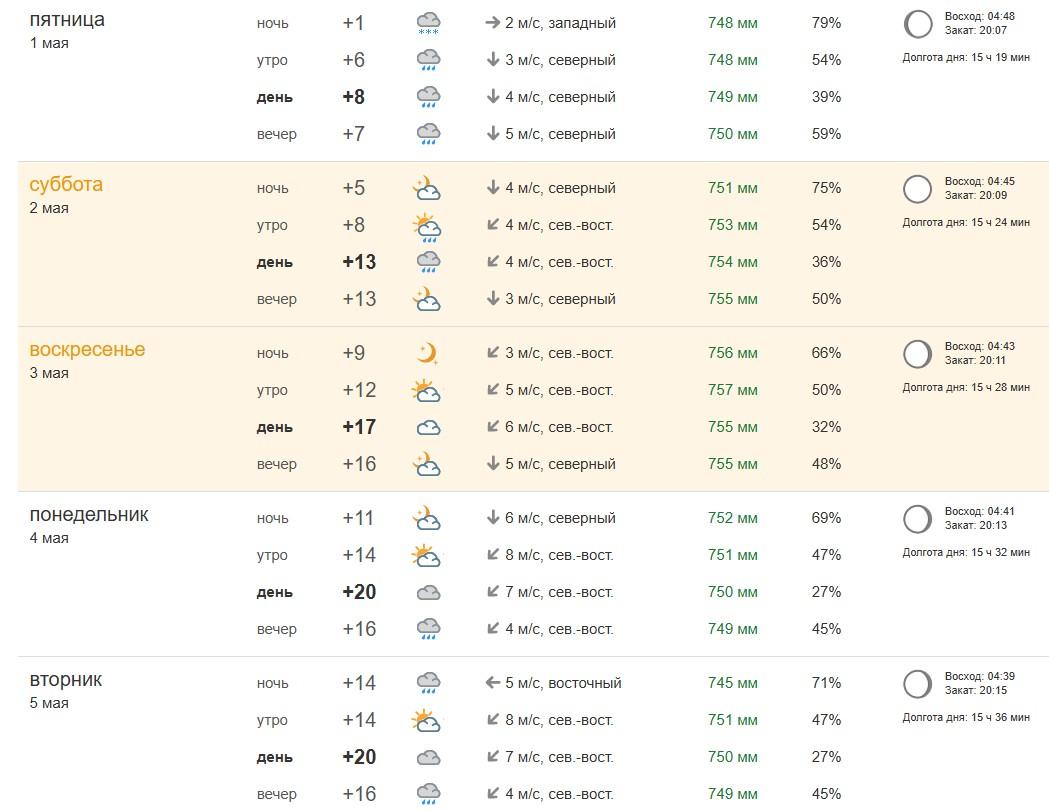Click the partly sunny icon for Monday morning
This screenshot has width=1049, height=811.
[427, 555]
